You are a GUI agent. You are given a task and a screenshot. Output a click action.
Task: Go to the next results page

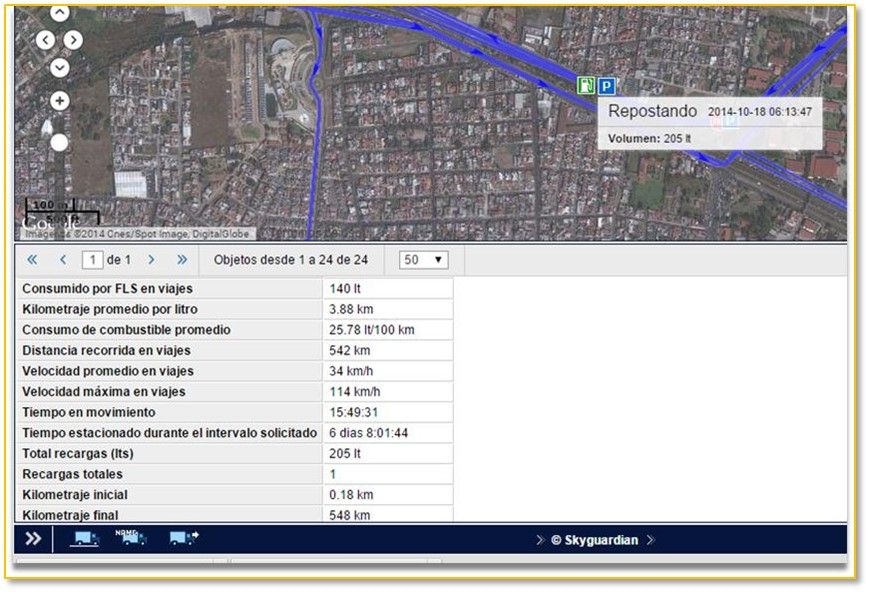[151, 260]
